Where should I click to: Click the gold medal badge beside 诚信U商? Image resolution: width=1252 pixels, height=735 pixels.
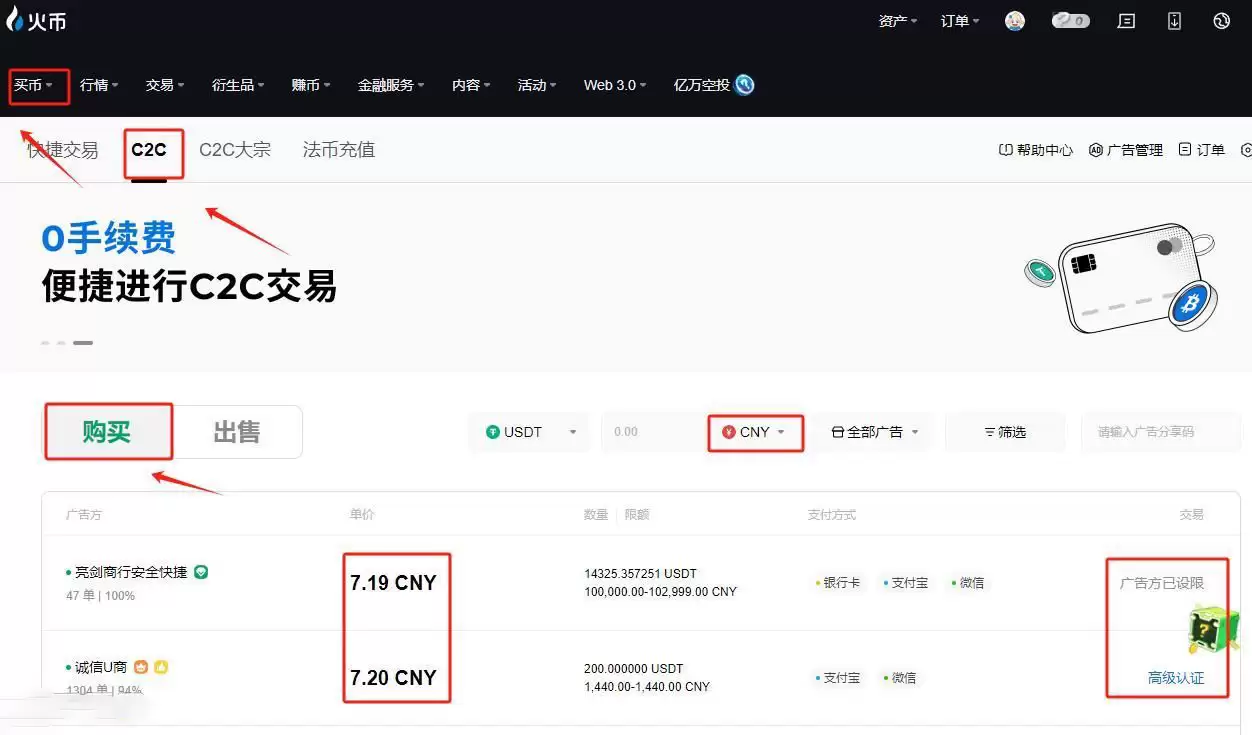coord(140,665)
